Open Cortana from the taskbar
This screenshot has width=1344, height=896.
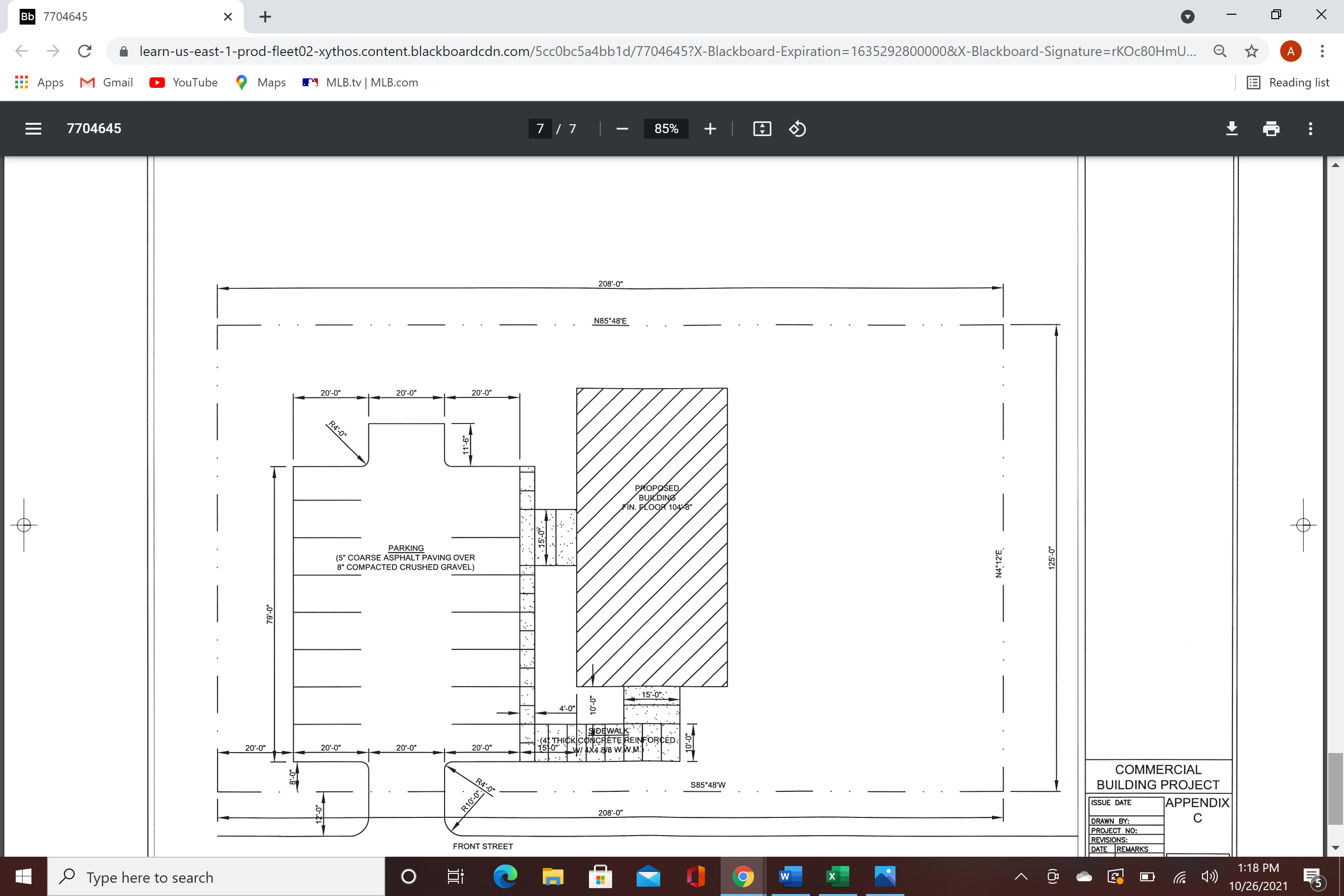coord(409,876)
